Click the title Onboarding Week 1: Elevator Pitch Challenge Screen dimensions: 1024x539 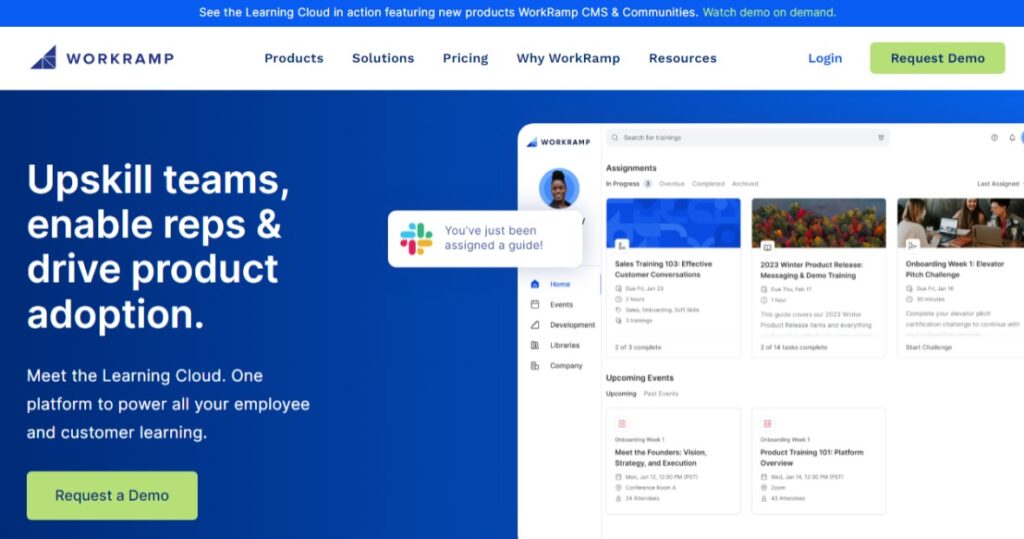click(x=955, y=269)
